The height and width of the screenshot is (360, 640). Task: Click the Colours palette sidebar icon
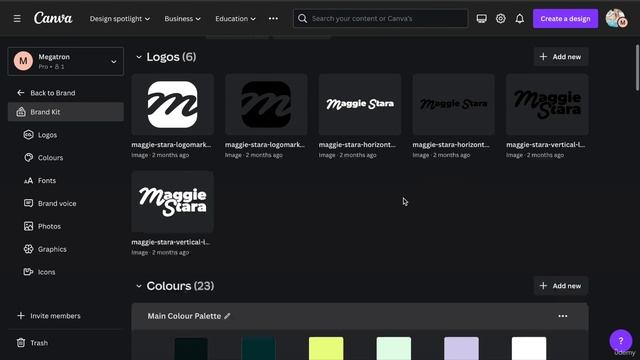pos(28,158)
